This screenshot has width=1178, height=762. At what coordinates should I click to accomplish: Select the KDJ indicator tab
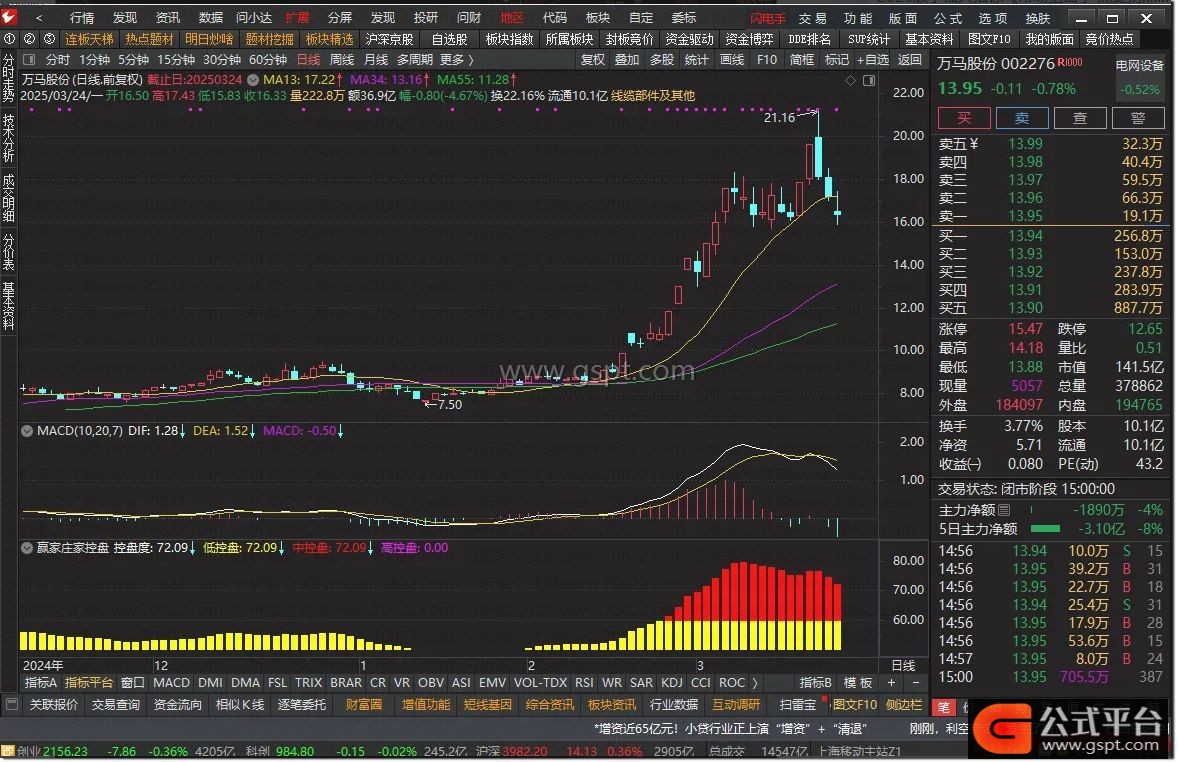pyautogui.click(x=672, y=682)
